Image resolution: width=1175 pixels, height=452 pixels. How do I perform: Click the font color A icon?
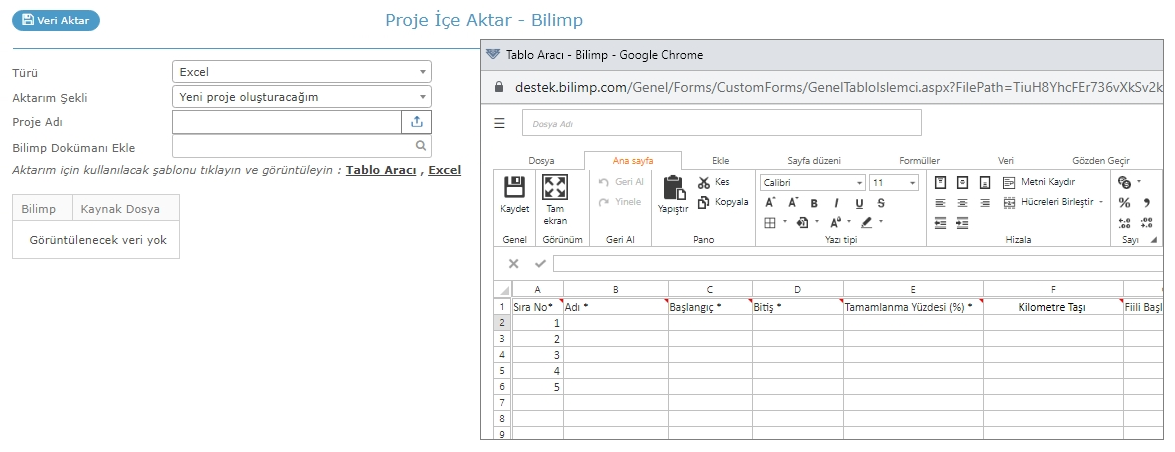click(835, 223)
